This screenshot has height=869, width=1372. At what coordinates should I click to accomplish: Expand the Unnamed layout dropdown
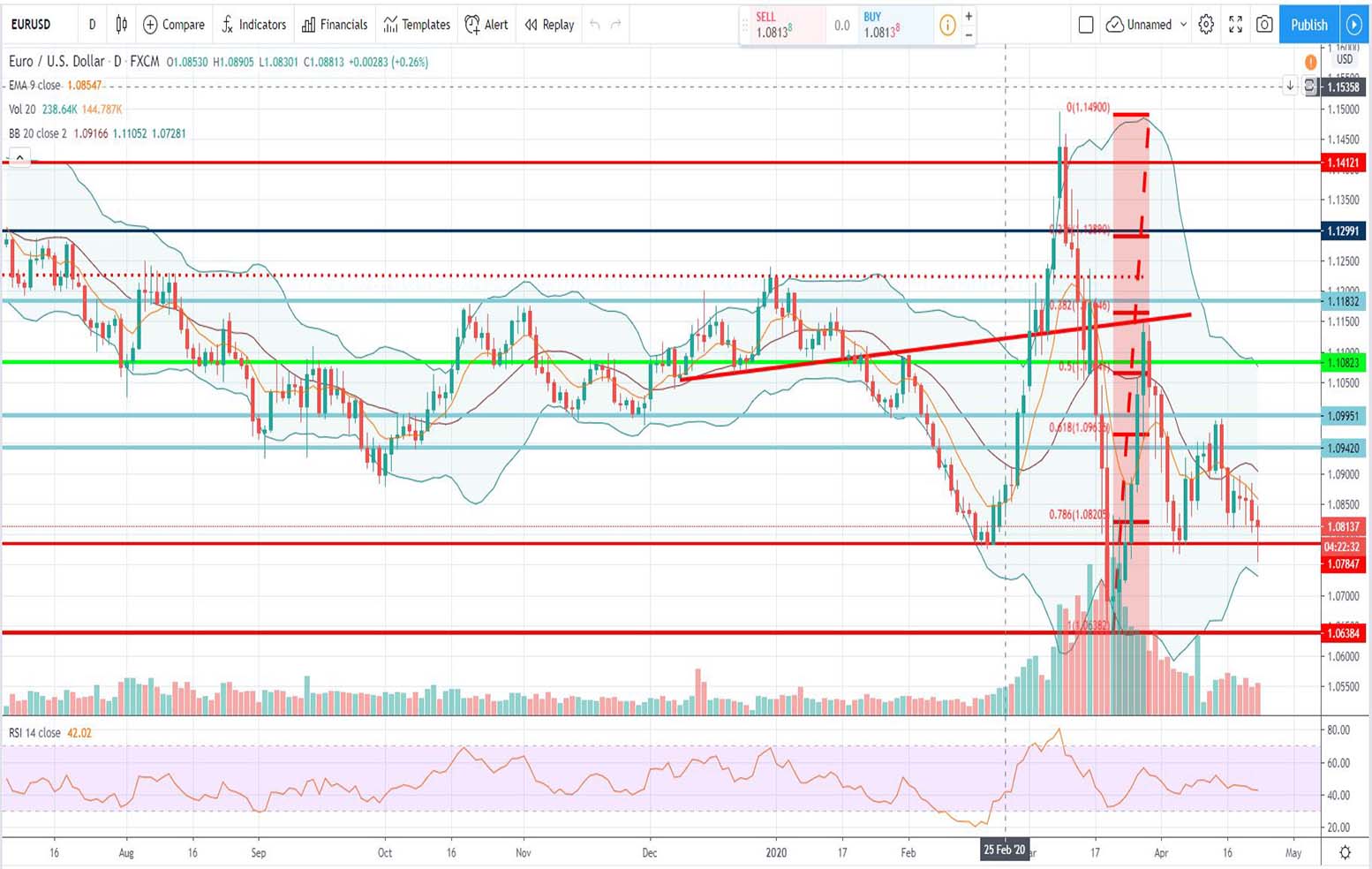(x=1184, y=25)
